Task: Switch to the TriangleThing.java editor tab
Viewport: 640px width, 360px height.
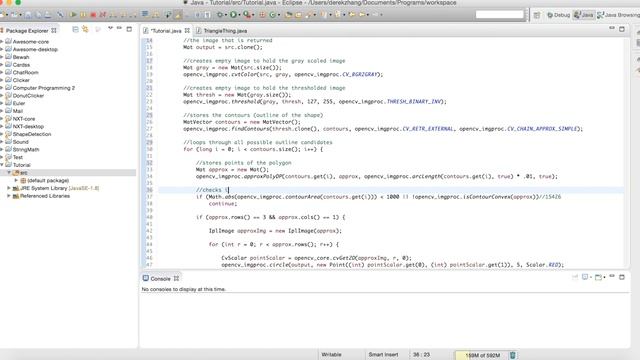Action: tap(222, 31)
